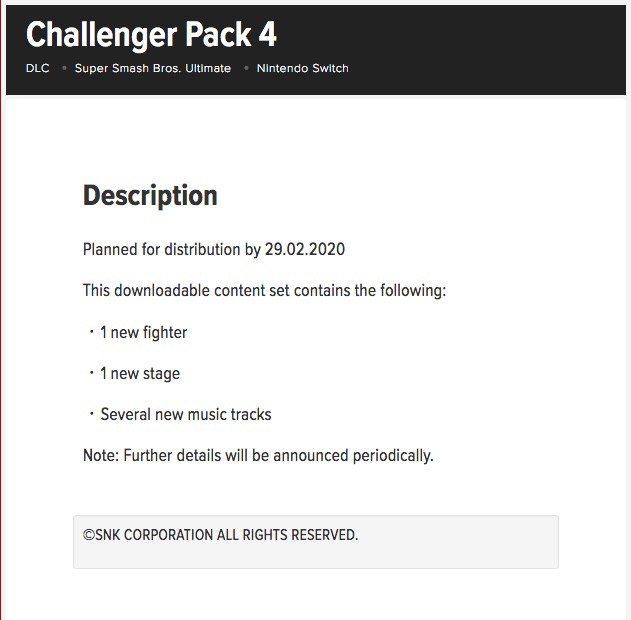
Task: Select the date 29.02.2020
Action: click(x=305, y=249)
